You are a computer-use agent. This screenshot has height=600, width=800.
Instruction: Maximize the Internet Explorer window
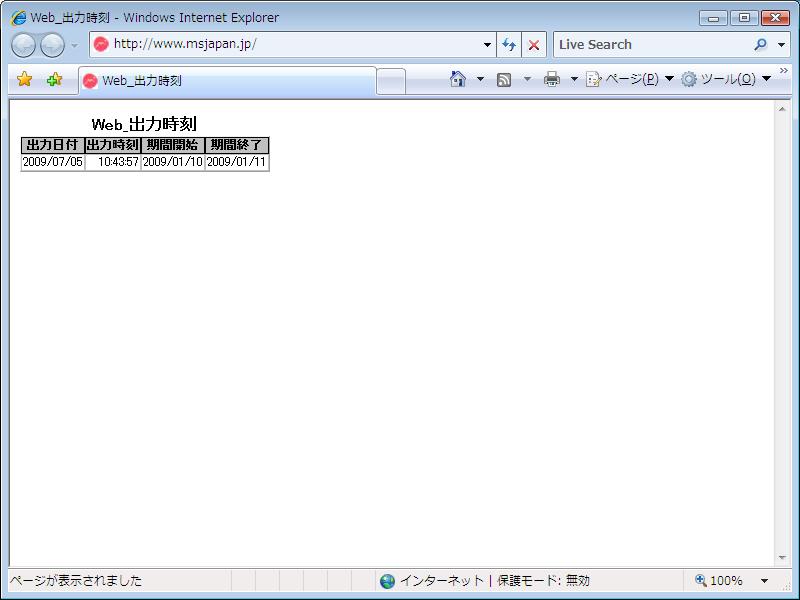(744, 18)
